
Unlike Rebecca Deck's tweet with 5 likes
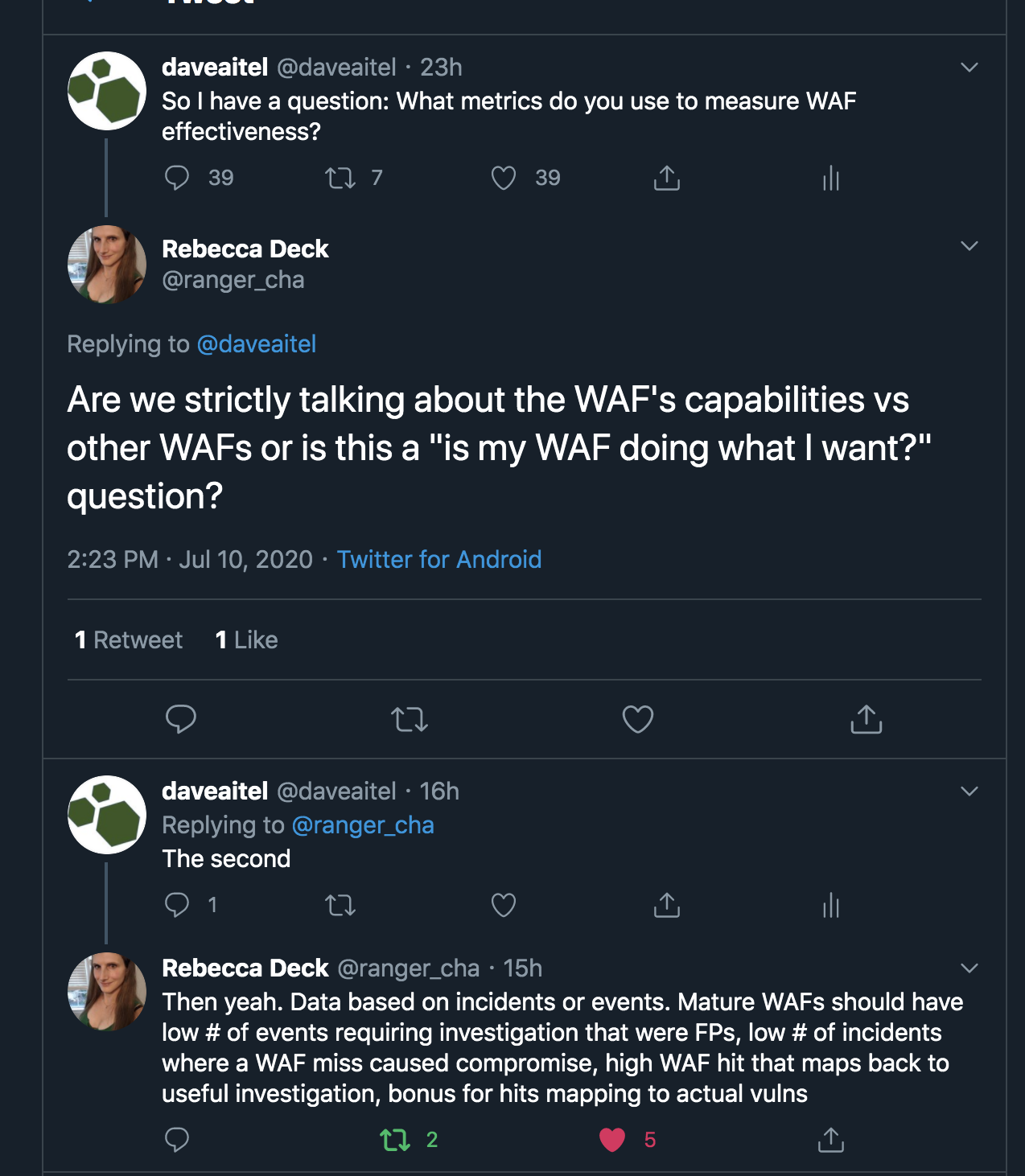[x=612, y=1140]
